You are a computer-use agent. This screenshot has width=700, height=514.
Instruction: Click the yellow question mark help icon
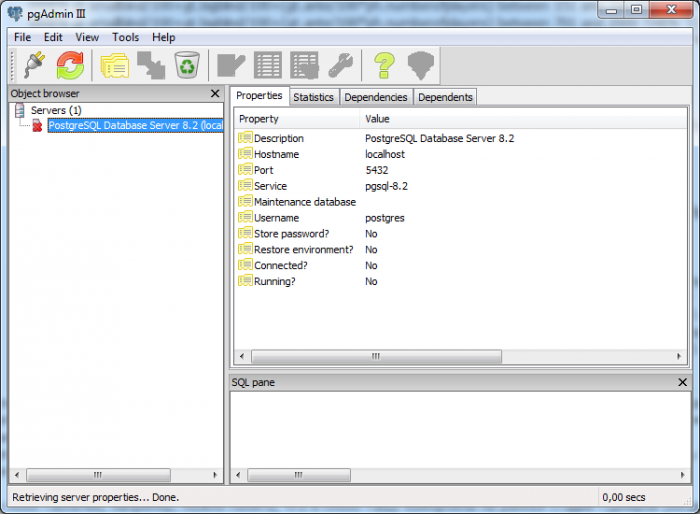pos(384,65)
